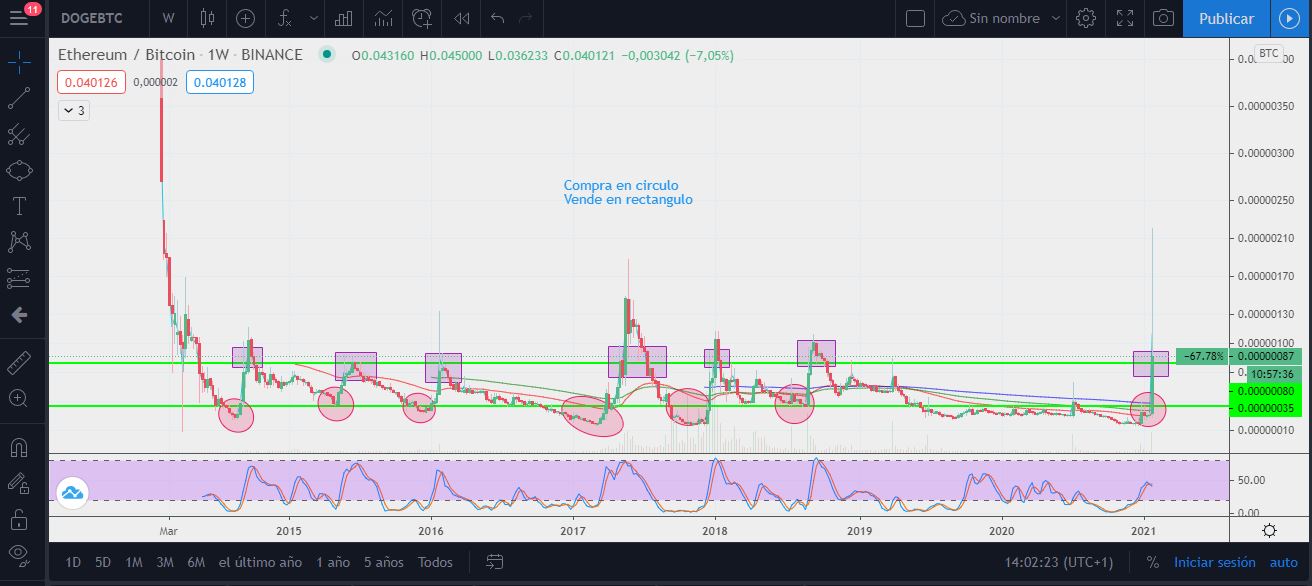The width and height of the screenshot is (1312, 586).
Task: Click the blue buy price 0.040128
Action: pyautogui.click(x=219, y=82)
